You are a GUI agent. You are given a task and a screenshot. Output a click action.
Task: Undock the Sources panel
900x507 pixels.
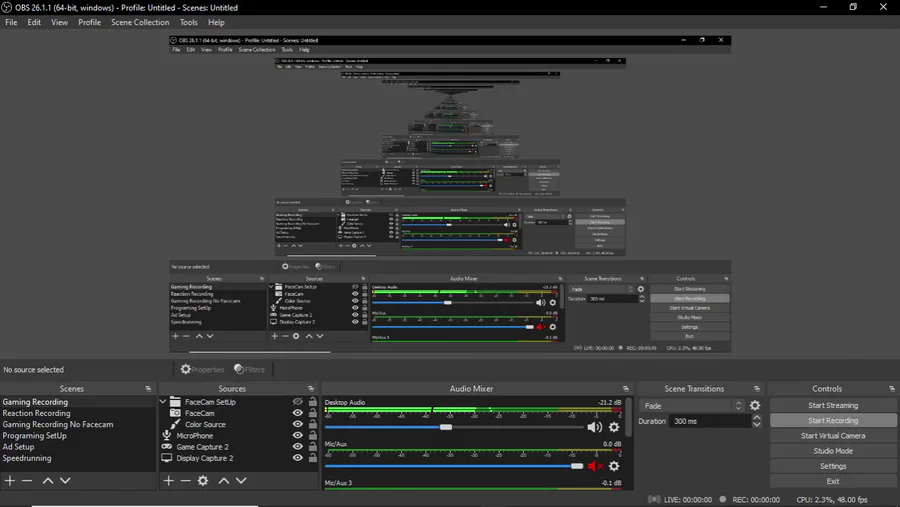(311, 389)
